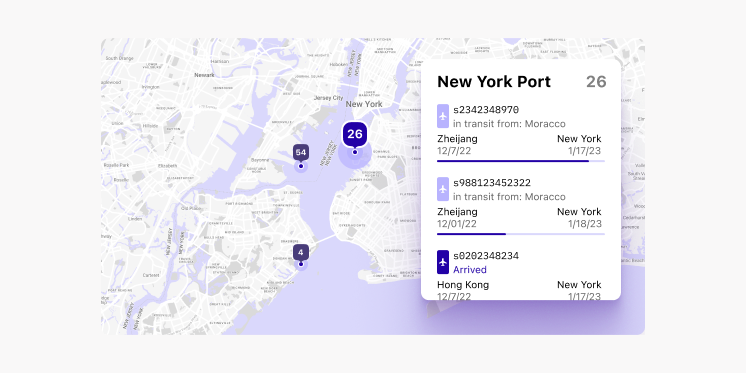
Task: Click the Newark label on the map
Action: pyautogui.click(x=204, y=75)
